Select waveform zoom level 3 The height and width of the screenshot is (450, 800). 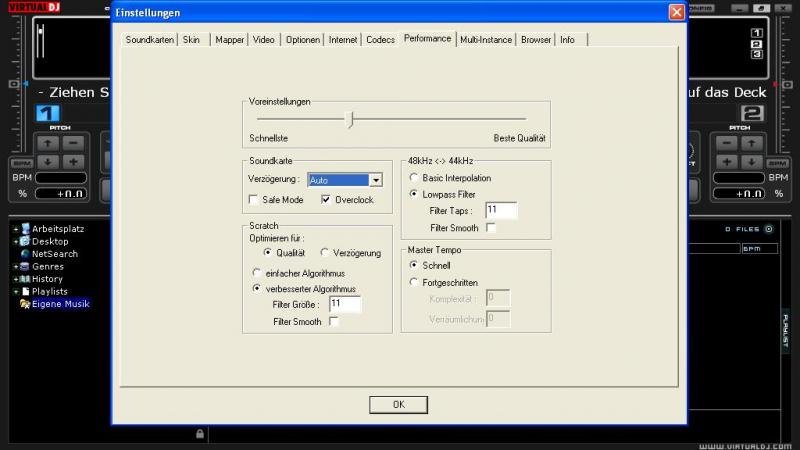(757, 54)
